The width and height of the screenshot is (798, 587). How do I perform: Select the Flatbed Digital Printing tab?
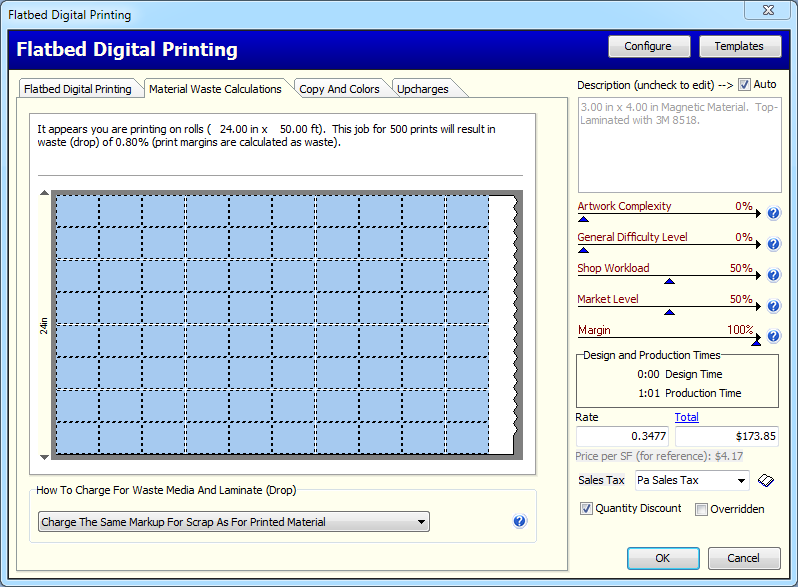78,89
